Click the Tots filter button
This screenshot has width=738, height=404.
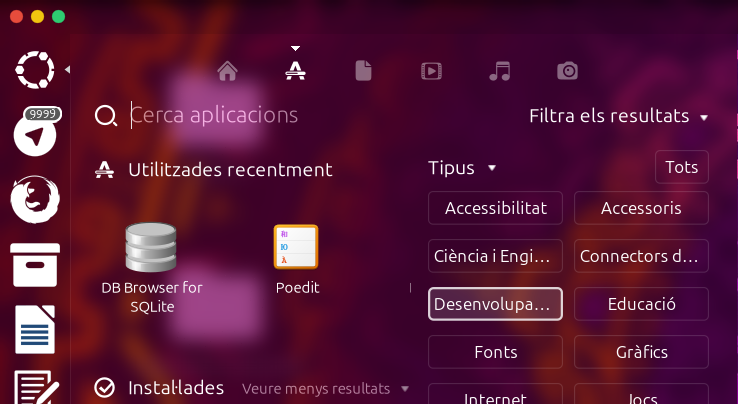pyautogui.click(x=681, y=167)
